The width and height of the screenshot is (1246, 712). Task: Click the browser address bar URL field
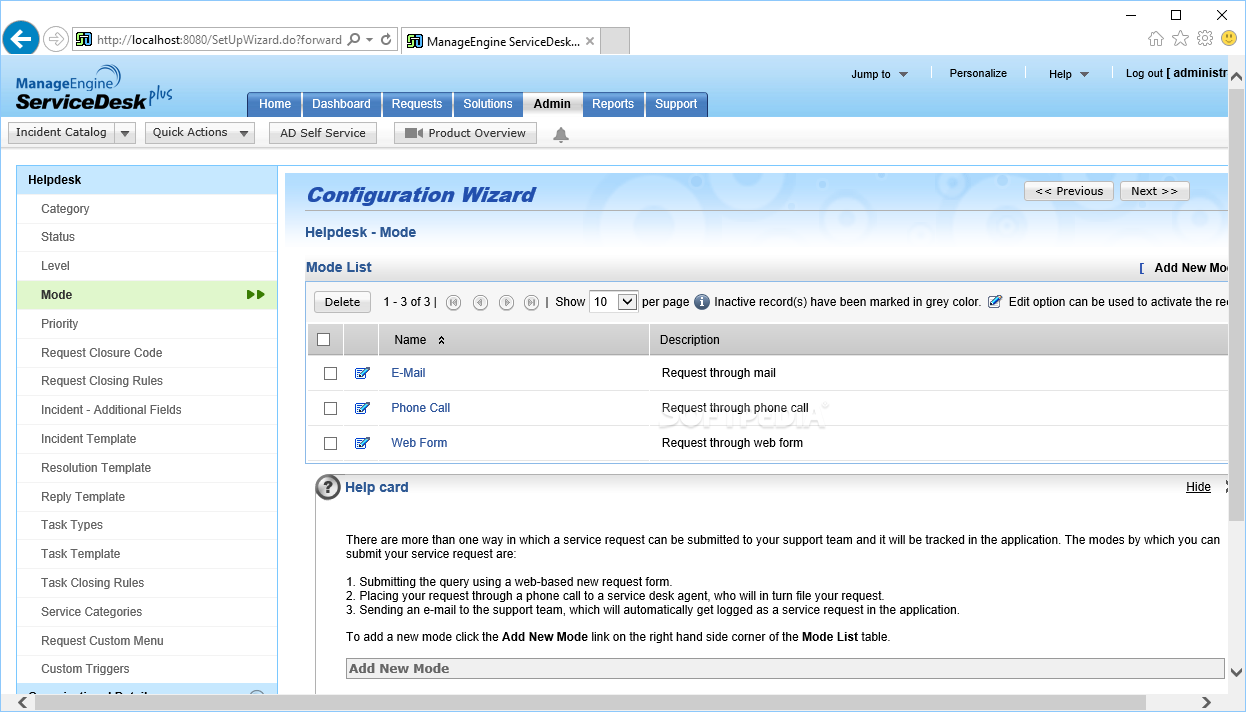[x=219, y=40]
